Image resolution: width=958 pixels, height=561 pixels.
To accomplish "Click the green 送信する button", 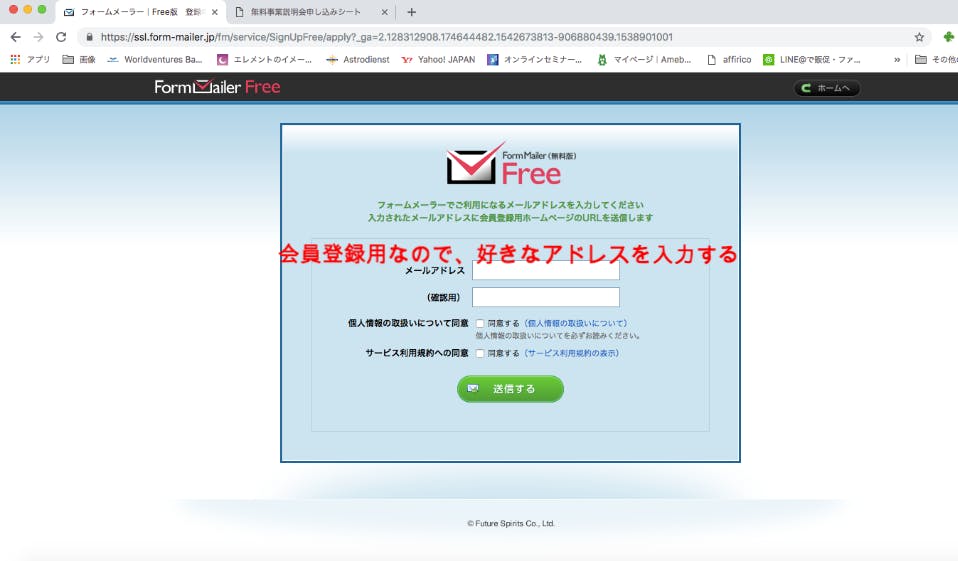I will click(511, 389).
